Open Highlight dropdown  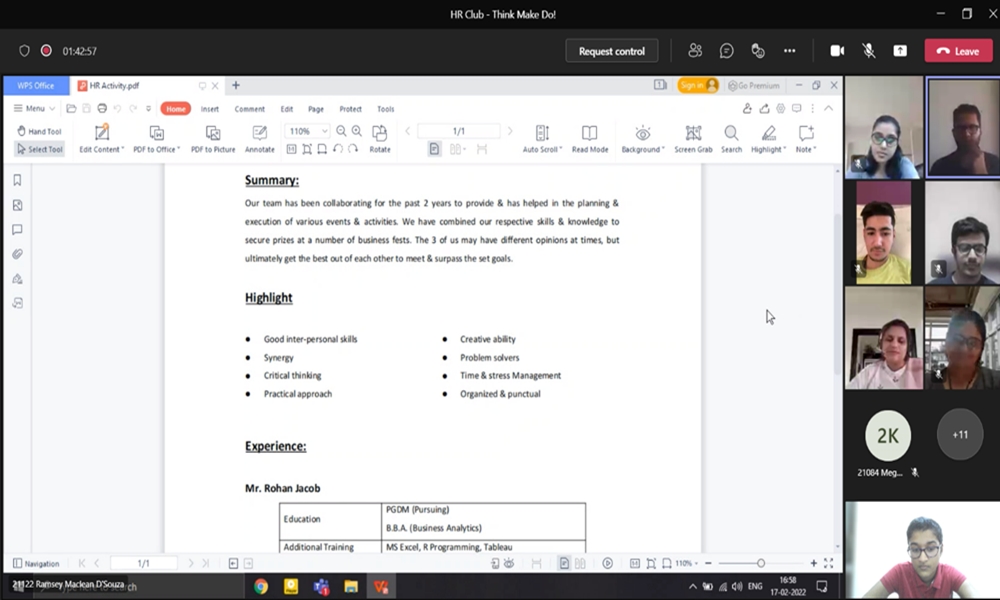pyautogui.click(x=768, y=139)
